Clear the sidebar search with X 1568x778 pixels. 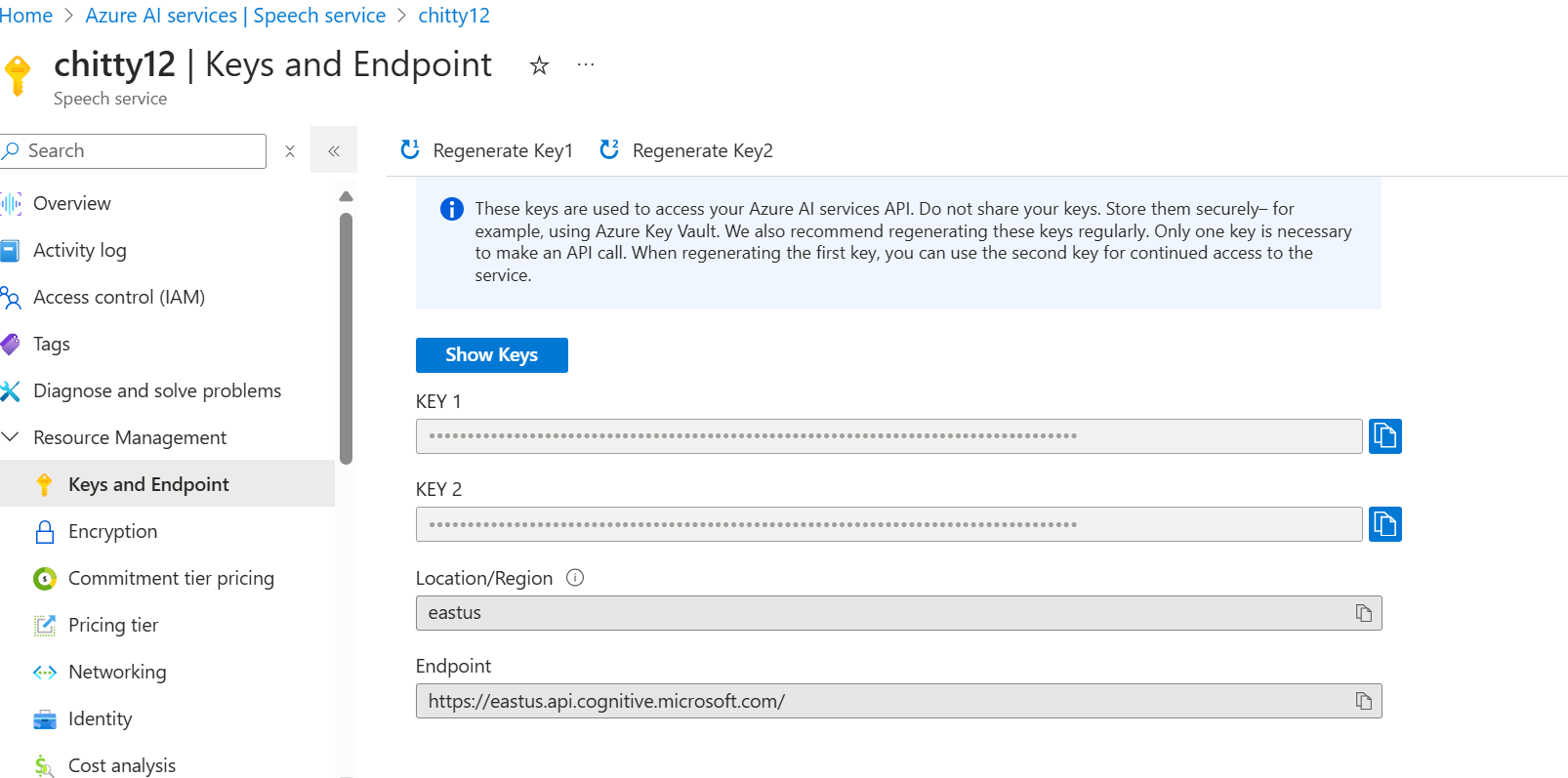click(x=290, y=151)
